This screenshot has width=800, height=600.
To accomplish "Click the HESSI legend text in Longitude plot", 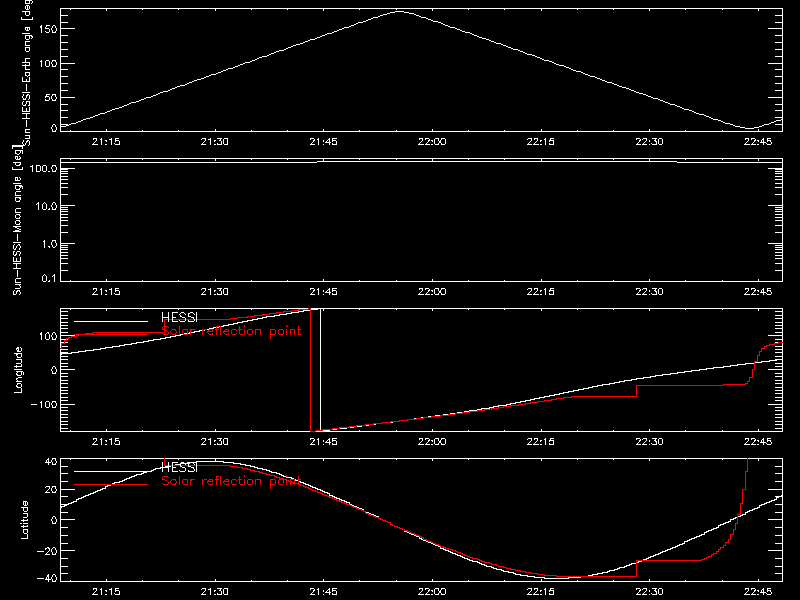I will tap(179, 317).
